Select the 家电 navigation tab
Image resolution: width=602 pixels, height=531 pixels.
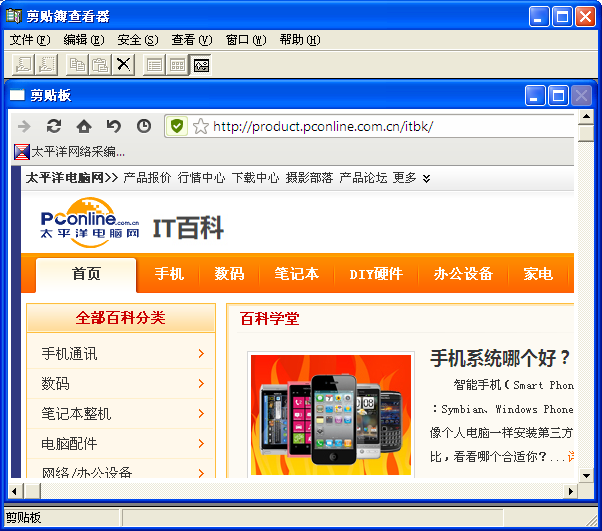point(538,274)
